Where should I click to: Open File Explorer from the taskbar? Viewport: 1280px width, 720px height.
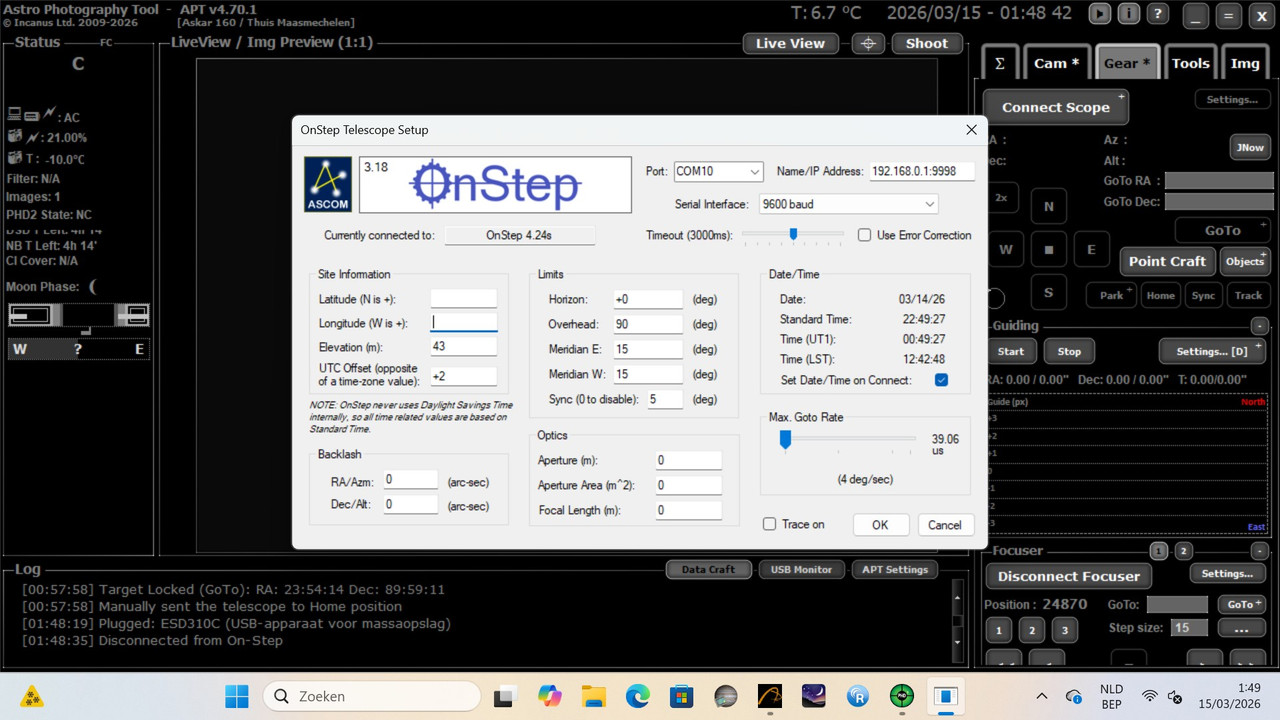click(593, 696)
